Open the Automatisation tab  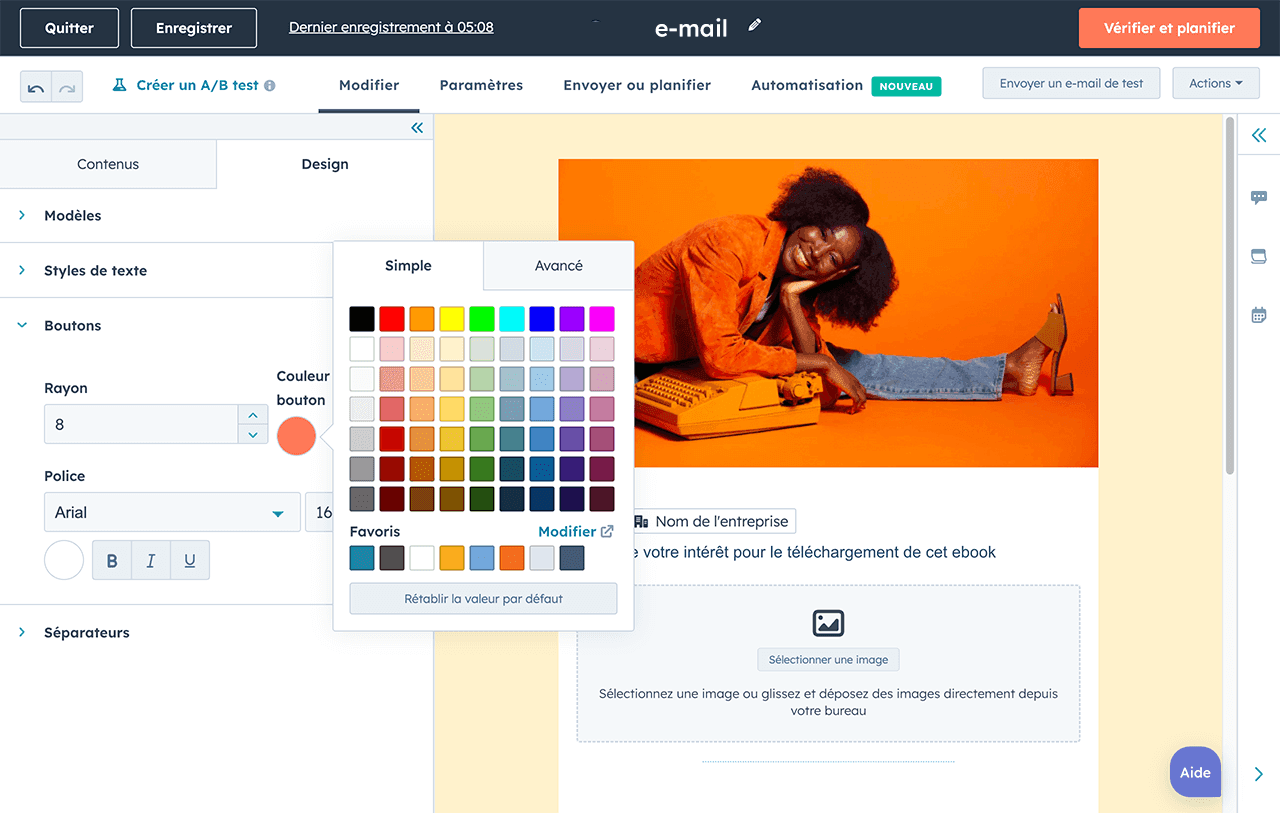coord(806,85)
